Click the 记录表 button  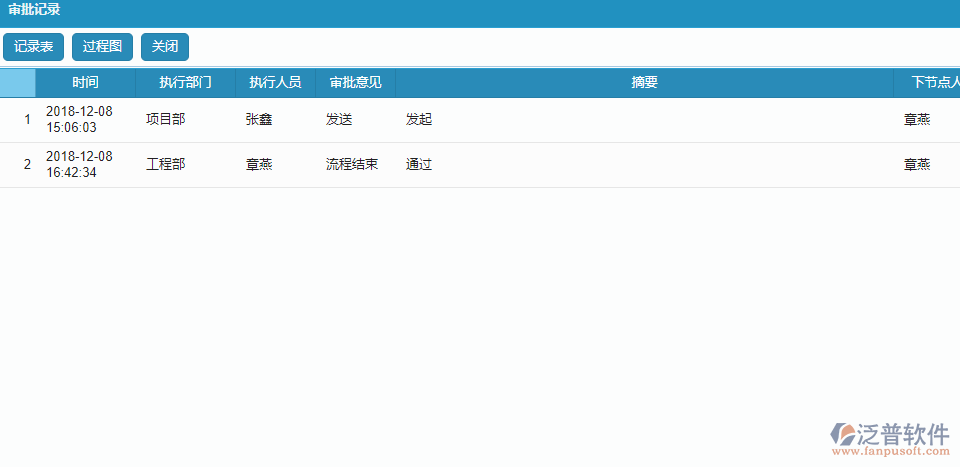coord(33,47)
